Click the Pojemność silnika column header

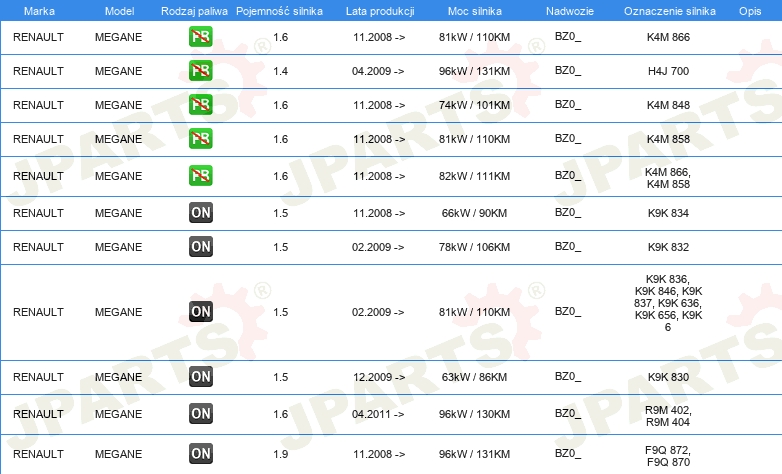(x=279, y=11)
